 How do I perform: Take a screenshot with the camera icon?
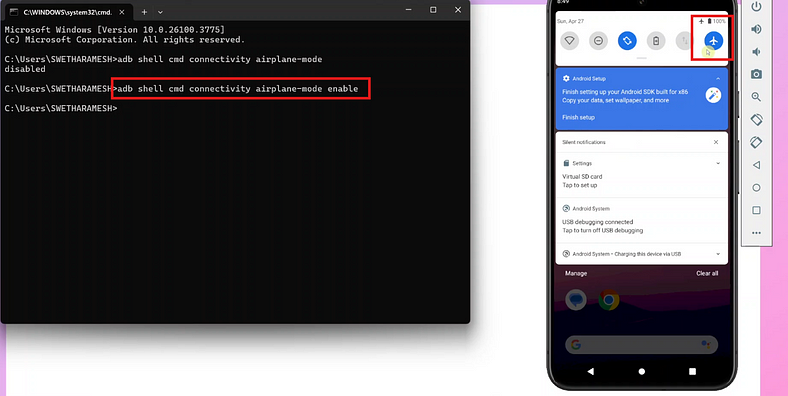(756, 74)
